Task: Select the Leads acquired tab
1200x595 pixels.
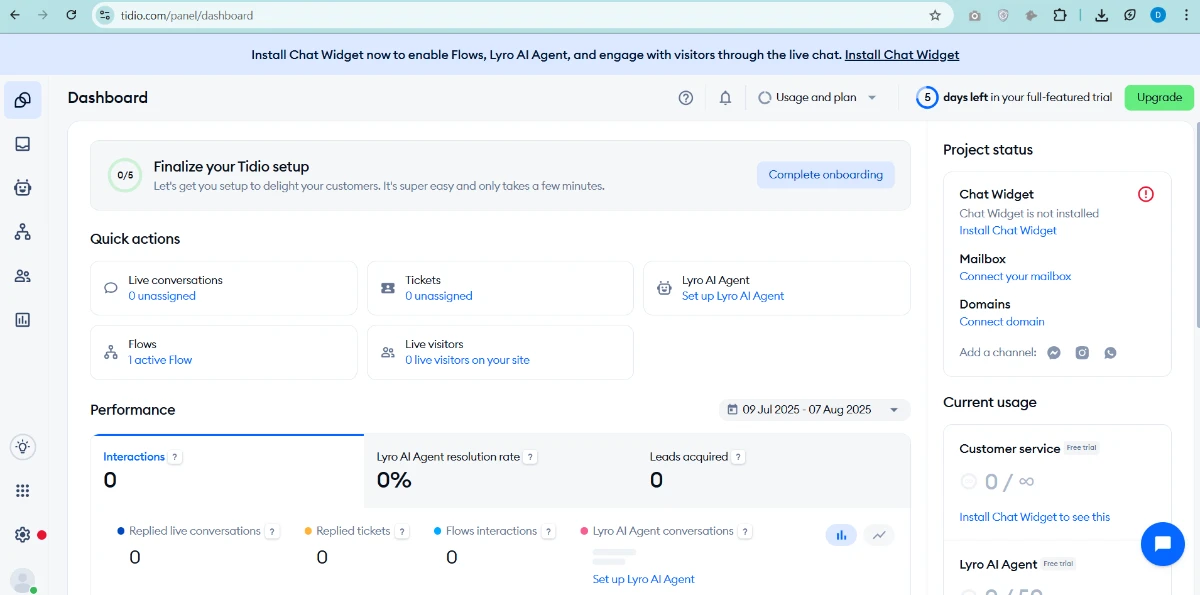Action: coord(774,472)
